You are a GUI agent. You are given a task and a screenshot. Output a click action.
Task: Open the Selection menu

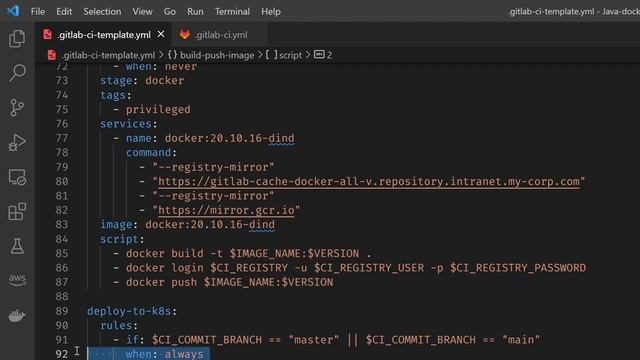click(x=102, y=11)
